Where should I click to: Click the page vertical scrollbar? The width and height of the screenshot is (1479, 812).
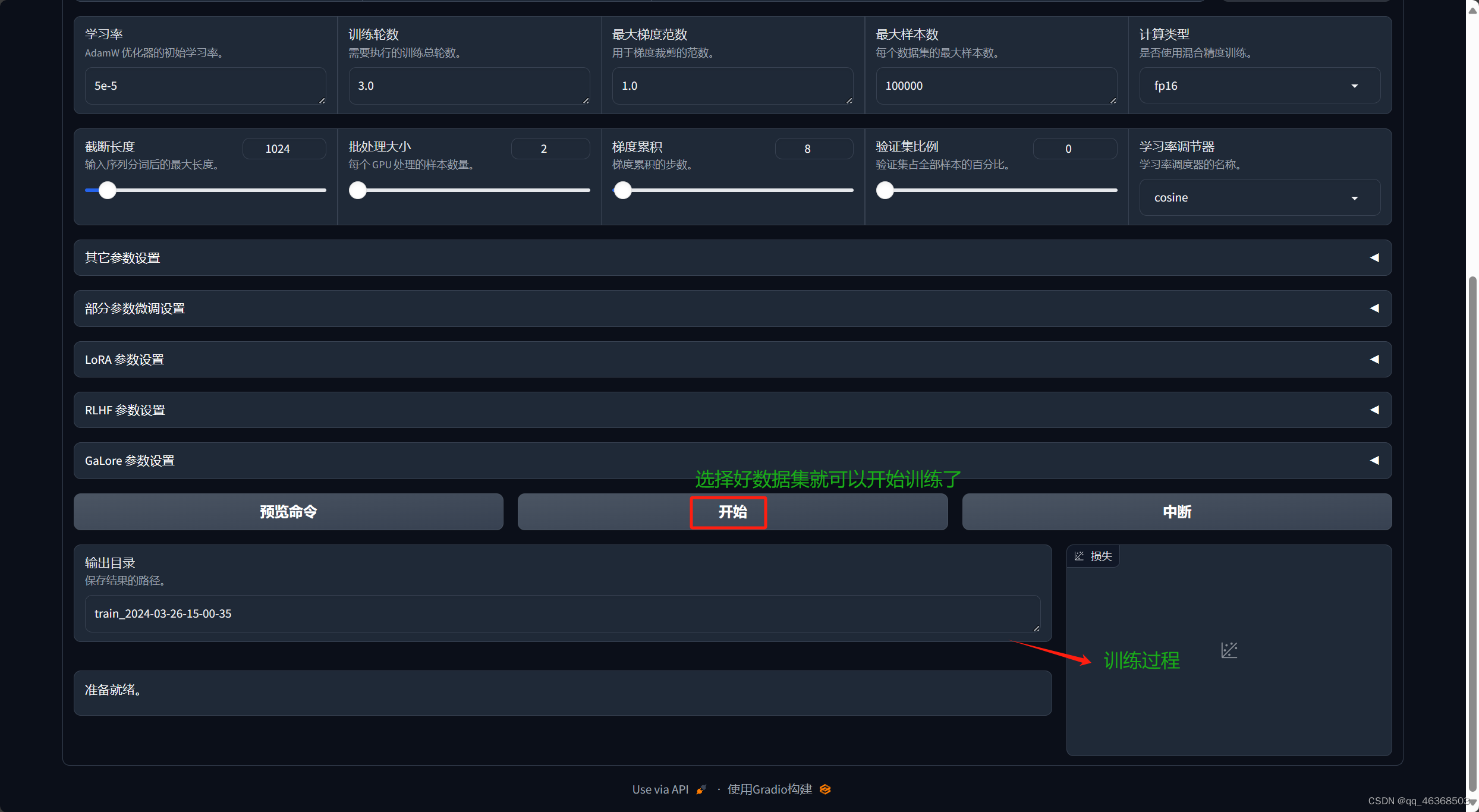tap(1472, 535)
